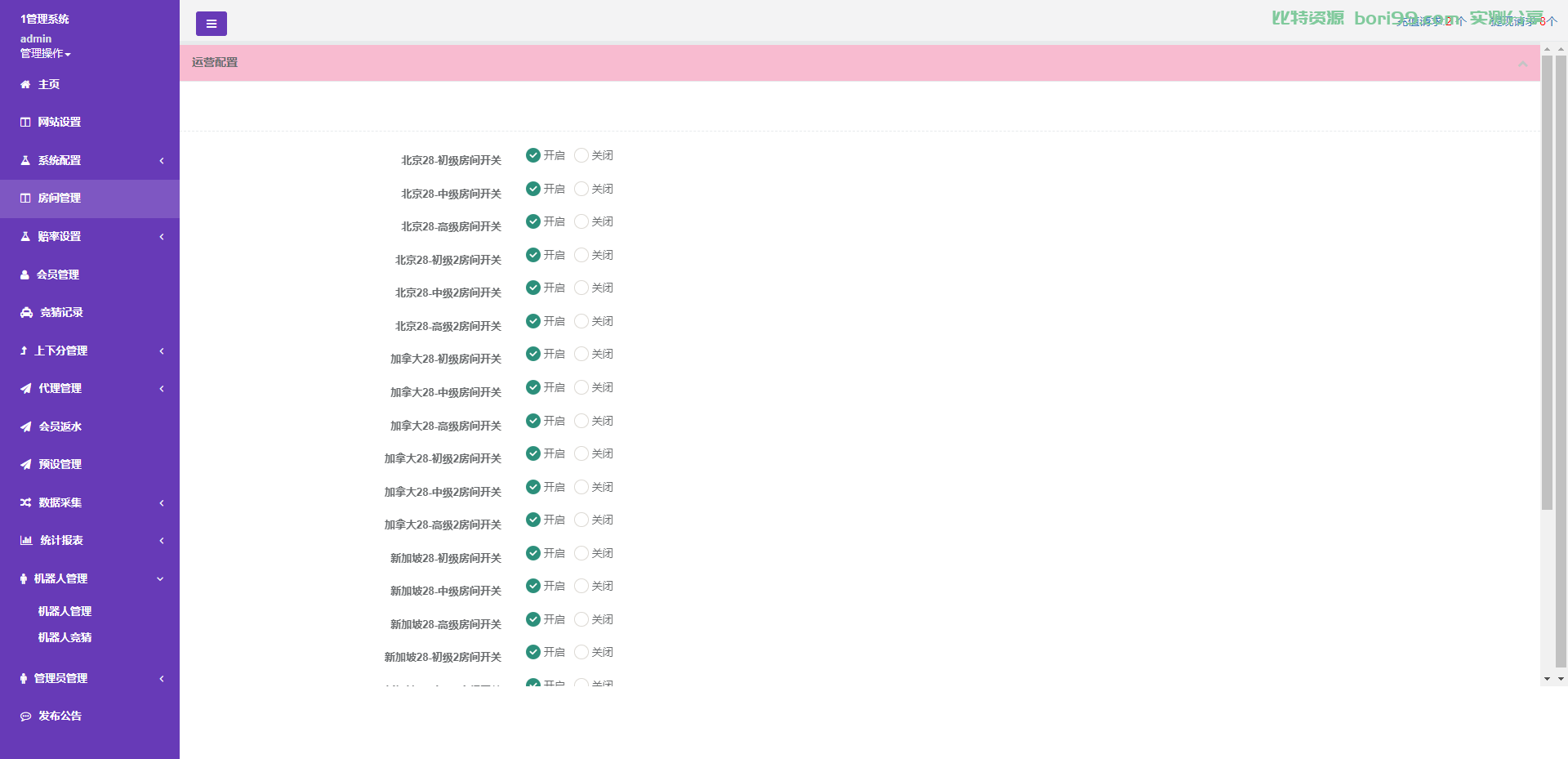
Task: Expand the 代理管理 submenu arrow
Action: [162, 388]
